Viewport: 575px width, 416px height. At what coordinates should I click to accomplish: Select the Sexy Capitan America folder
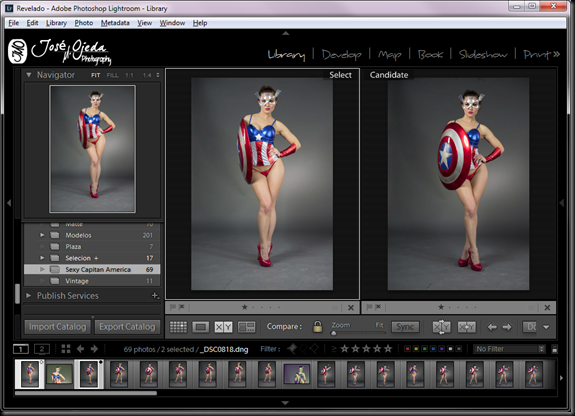coord(92,269)
